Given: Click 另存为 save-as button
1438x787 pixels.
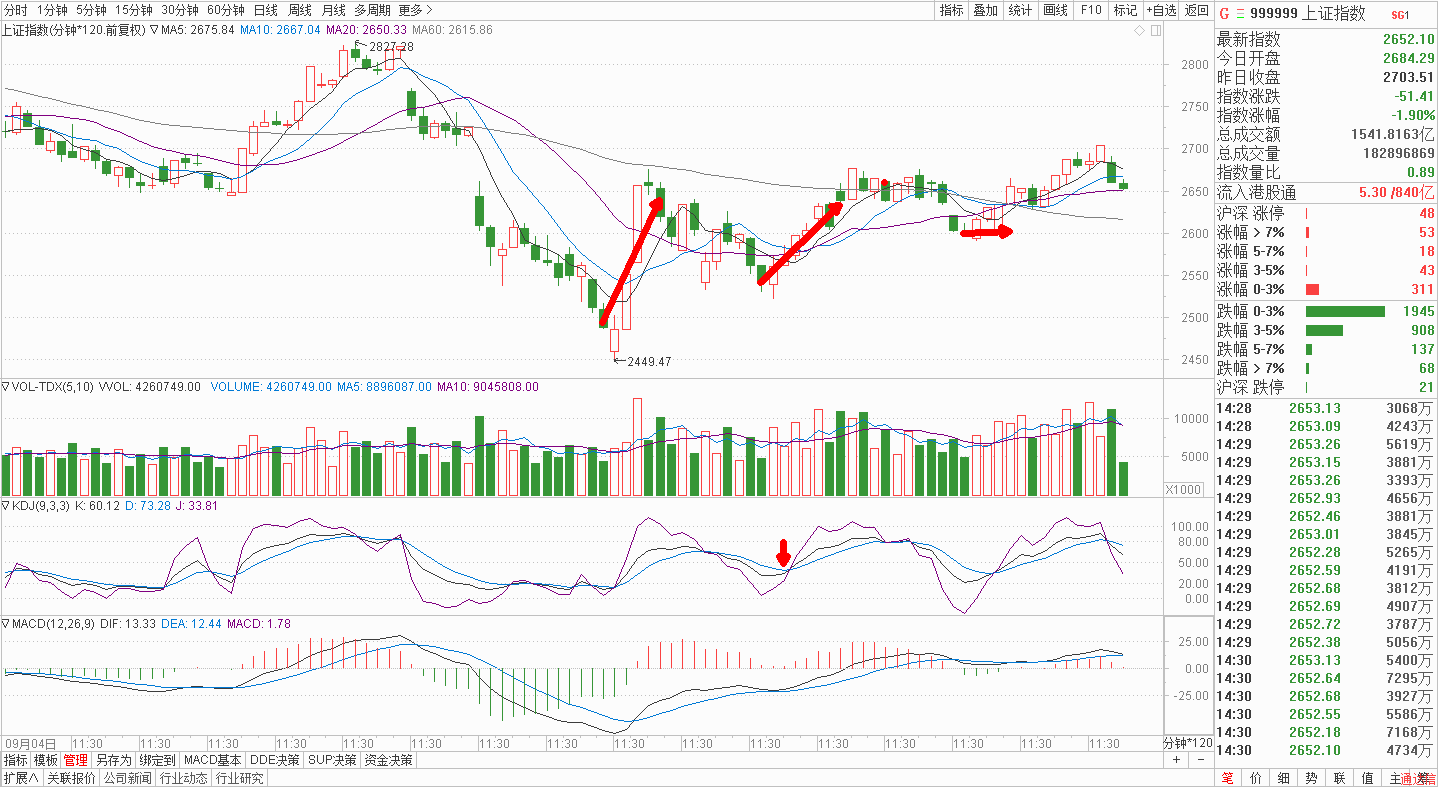Looking at the screenshot, I should [x=114, y=760].
